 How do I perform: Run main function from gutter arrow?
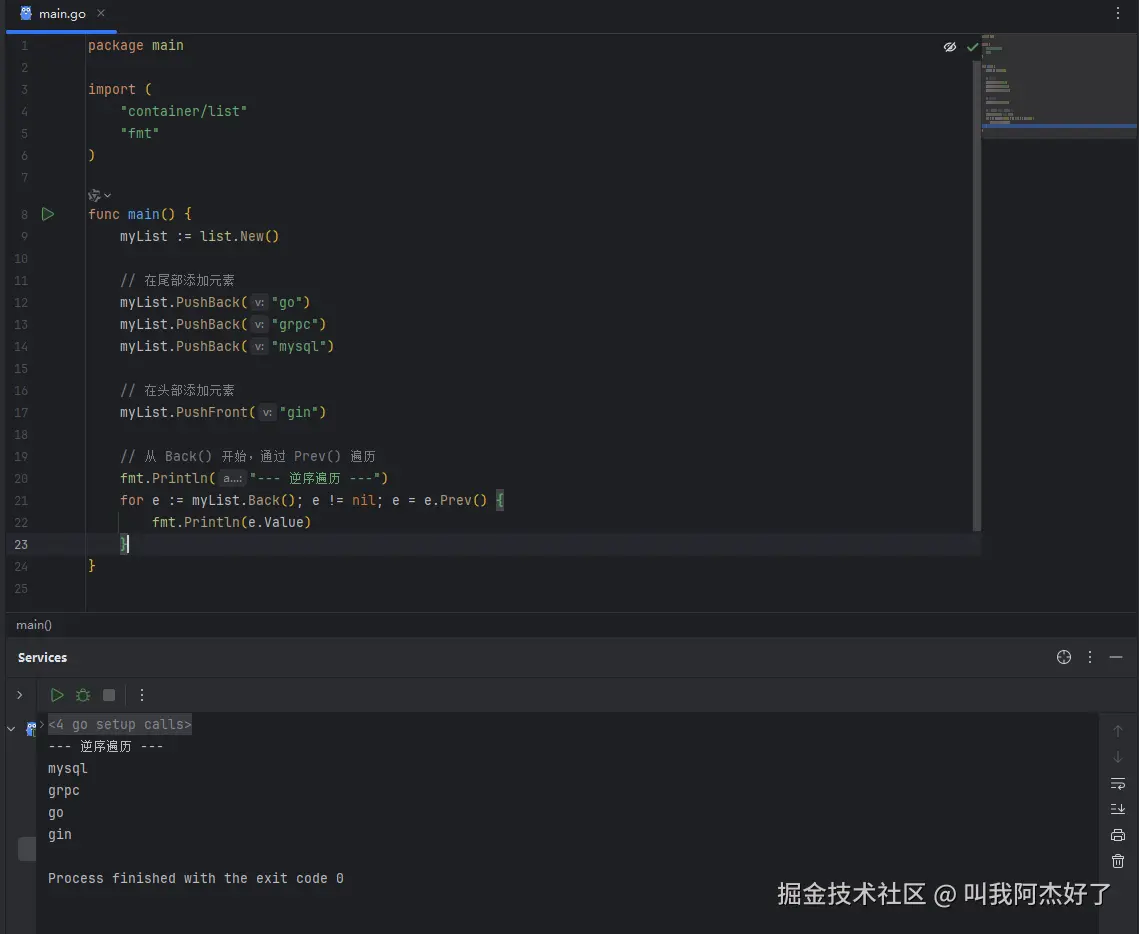48,214
